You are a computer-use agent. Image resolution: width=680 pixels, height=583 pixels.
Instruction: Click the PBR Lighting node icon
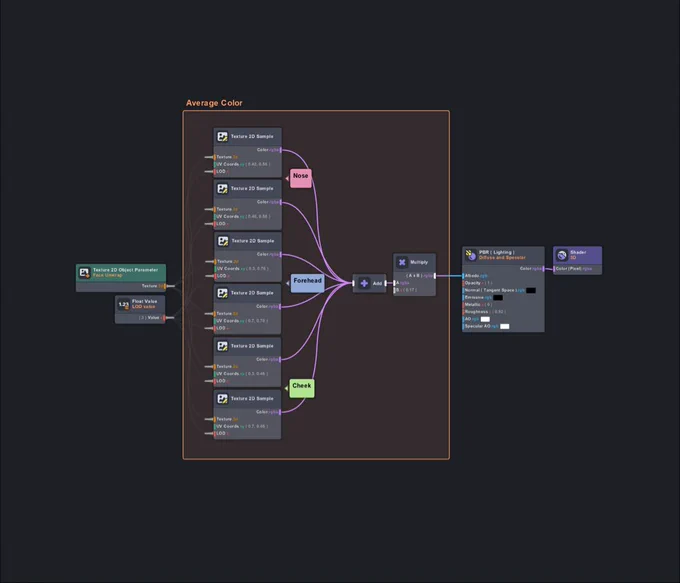tap(471, 255)
